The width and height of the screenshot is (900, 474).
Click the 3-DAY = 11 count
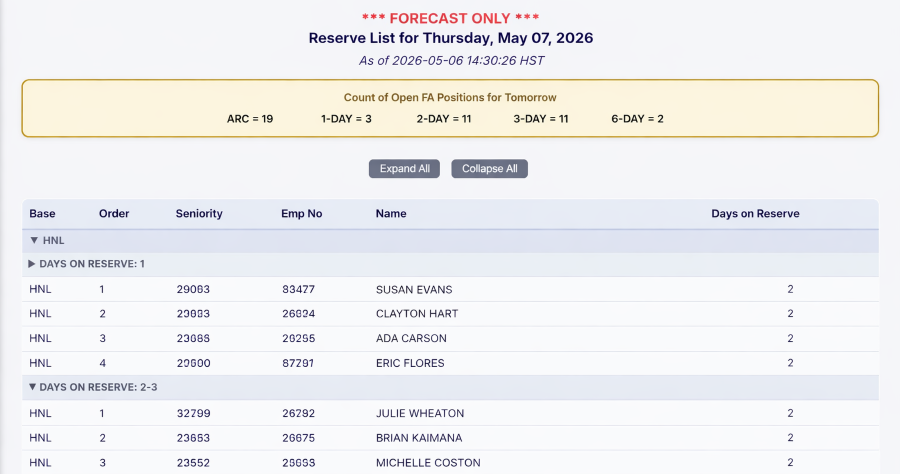(x=541, y=119)
